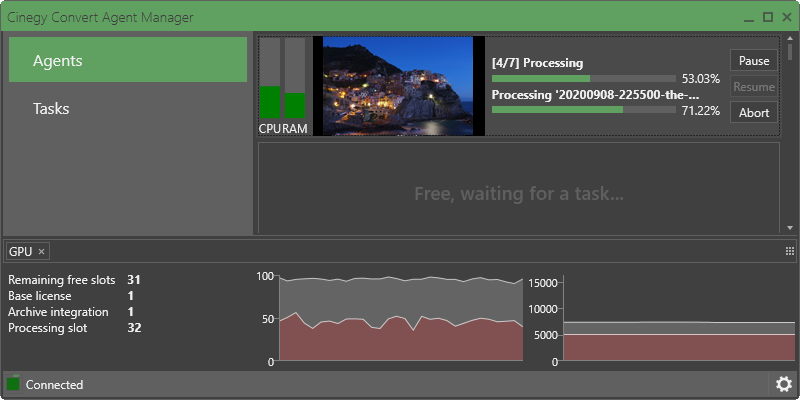Open the panel grid options icon
Viewport: 800px width, 400px height.
790,251
